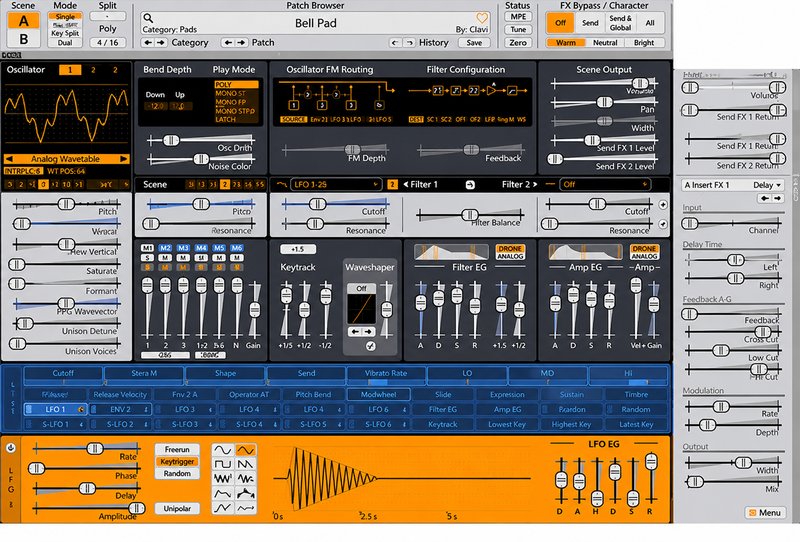Select previous waveshaper type arrow
This screenshot has height=542, width=800.
click(355, 332)
